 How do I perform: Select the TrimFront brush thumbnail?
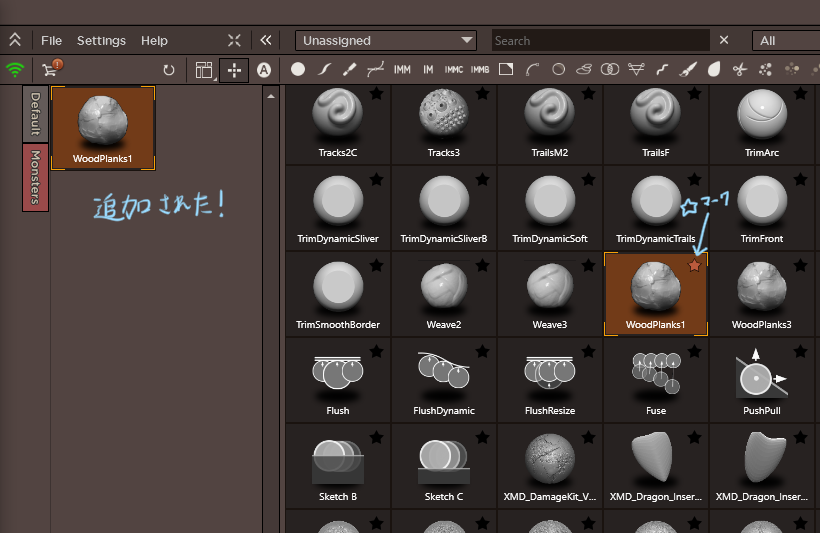click(761, 210)
